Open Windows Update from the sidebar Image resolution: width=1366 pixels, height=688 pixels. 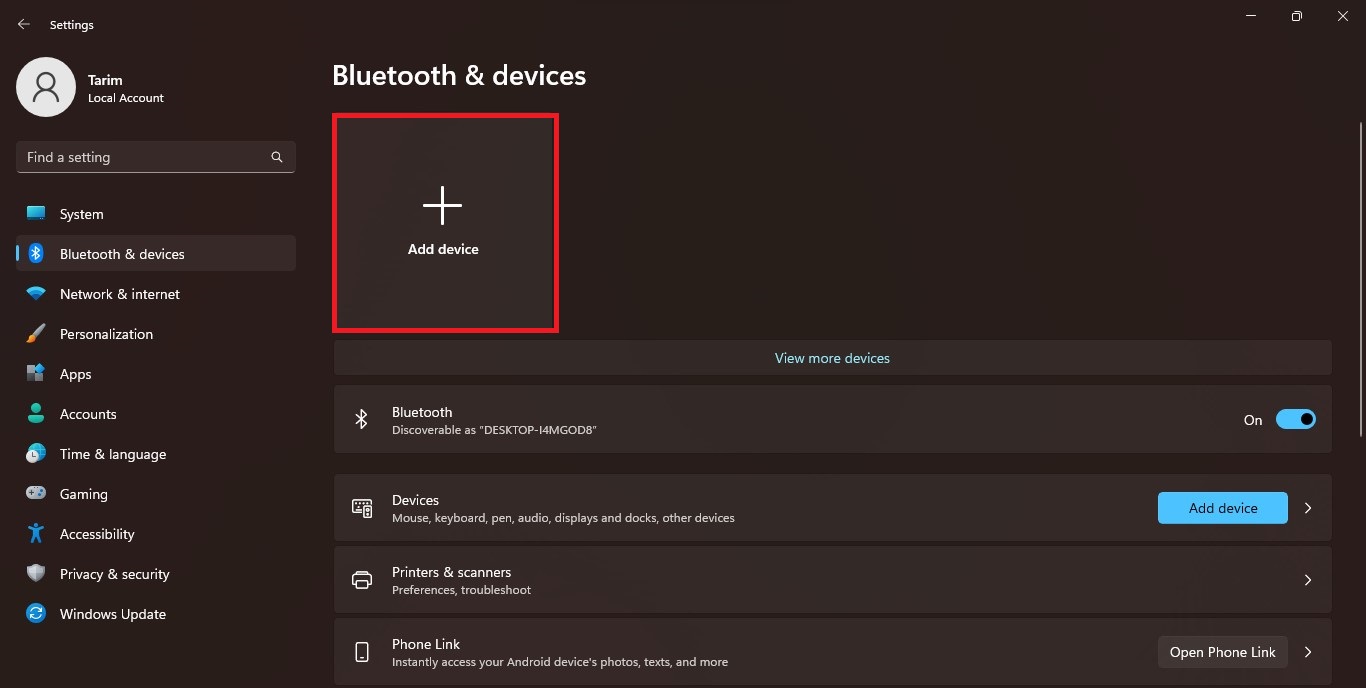(x=112, y=613)
